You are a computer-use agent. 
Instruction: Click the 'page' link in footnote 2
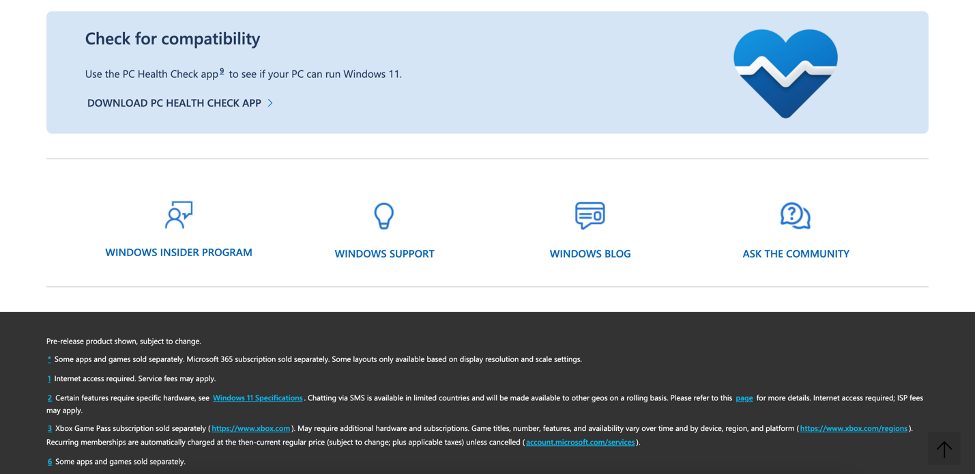744,398
